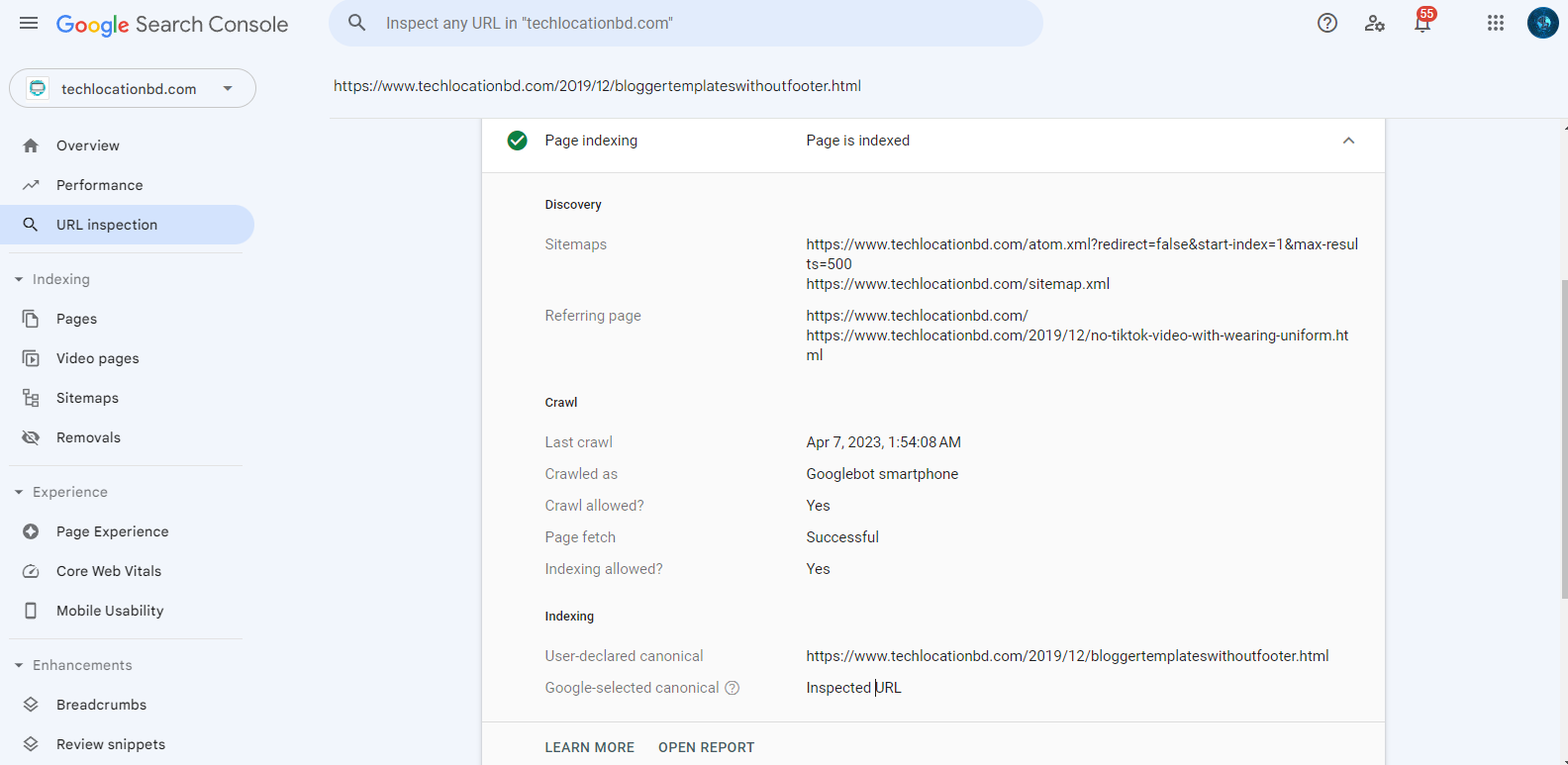
Task: Select Sitemaps in the sidebar
Action: 87,398
